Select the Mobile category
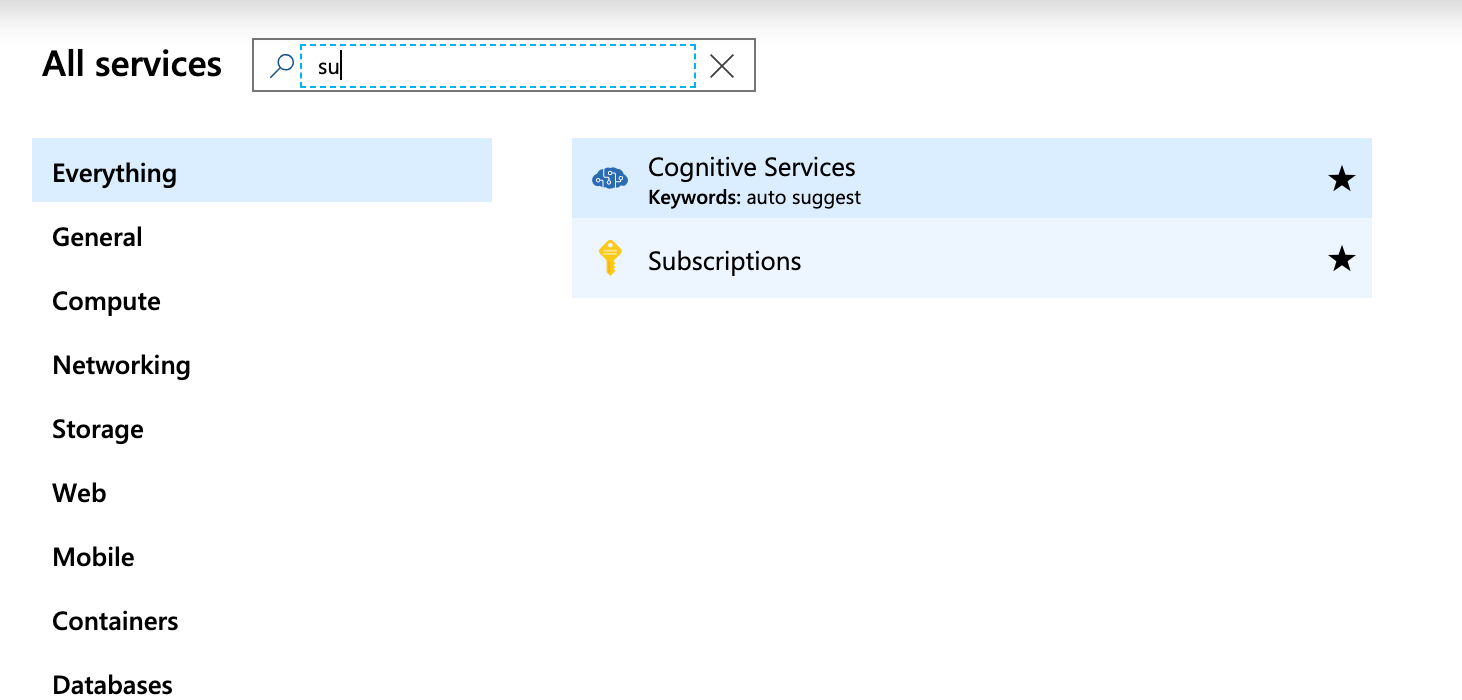The height and width of the screenshot is (700, 1462). coord(93,557)
